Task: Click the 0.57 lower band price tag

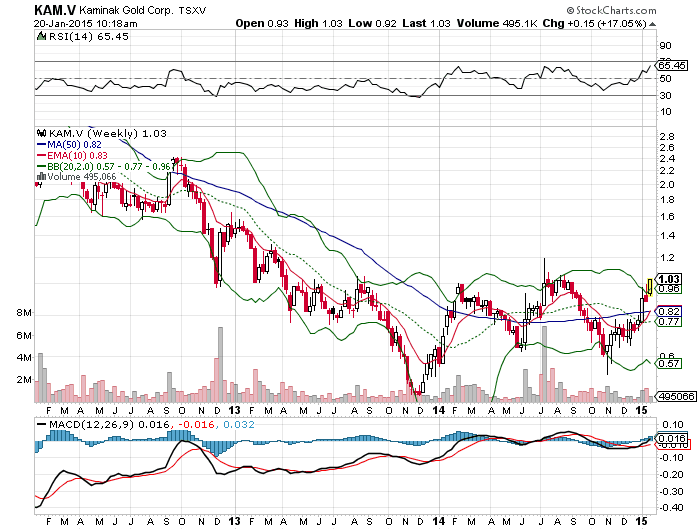Action: click(x=669, y=363)
